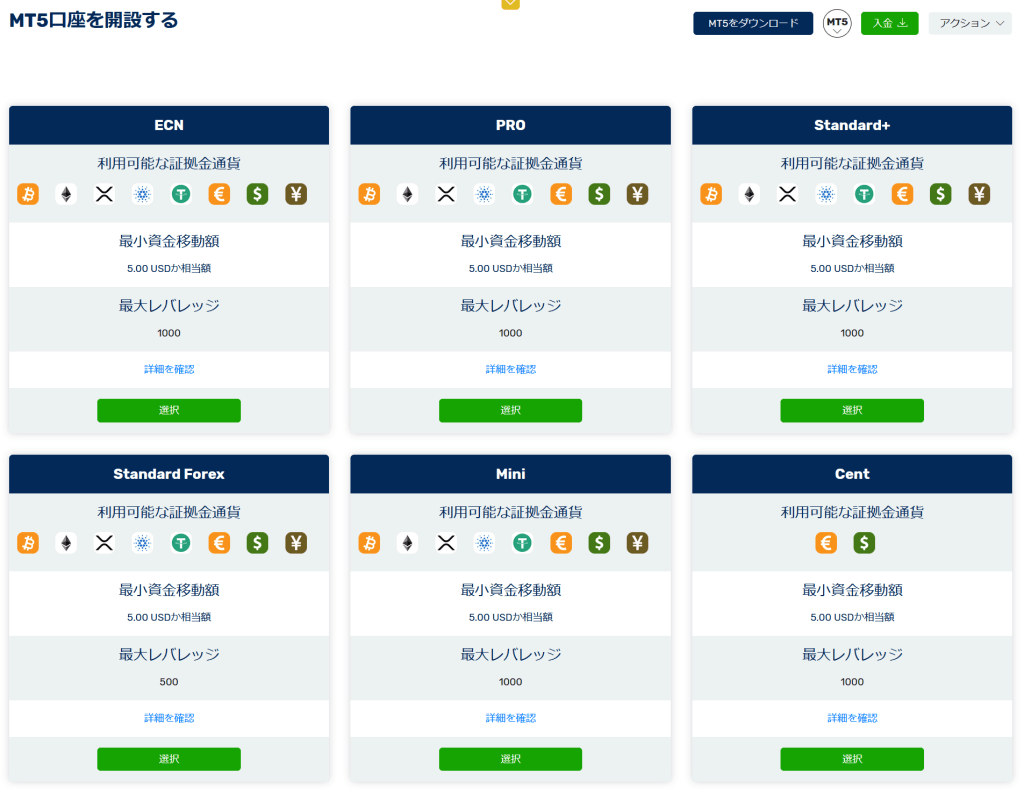The width and height of the screenshot is (1024, 803).
Task: Select the Mini account type
Action: click(x=511, y=759)
